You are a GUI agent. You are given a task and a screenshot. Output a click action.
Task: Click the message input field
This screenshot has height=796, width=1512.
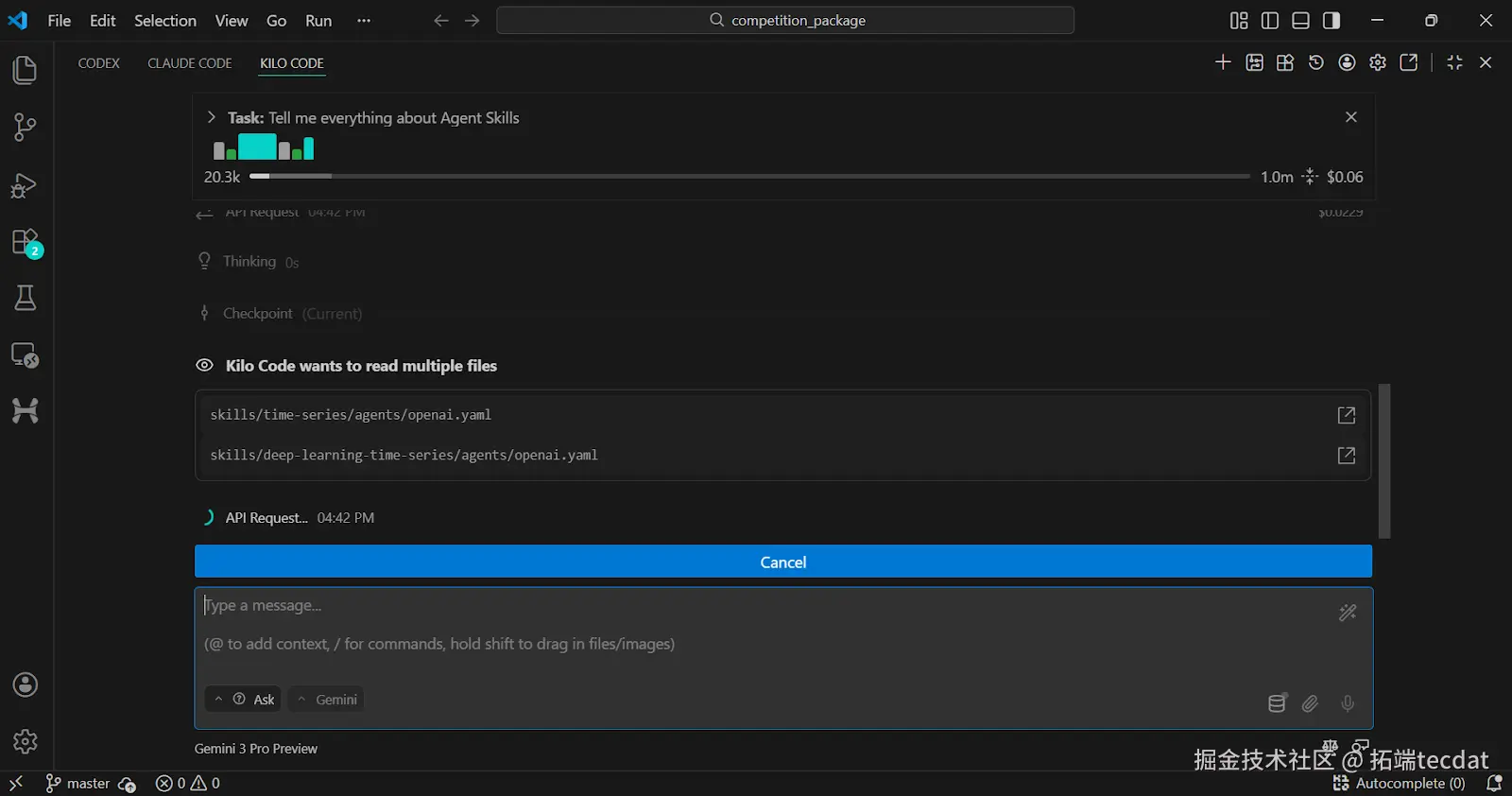pyautogui.click(x=756, y=624)
